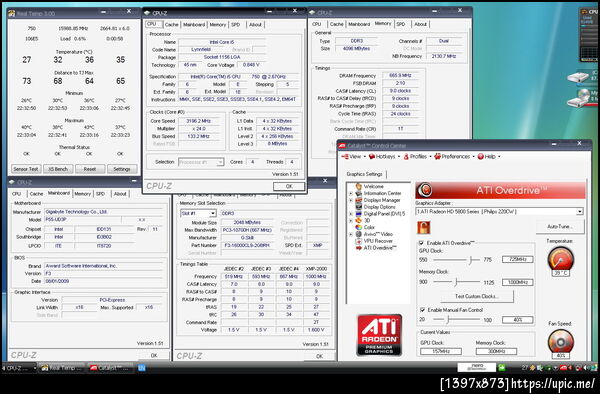Expand Displays Manager tree node
The height and width of the screenshot is (394, 600).
(351, 200)
